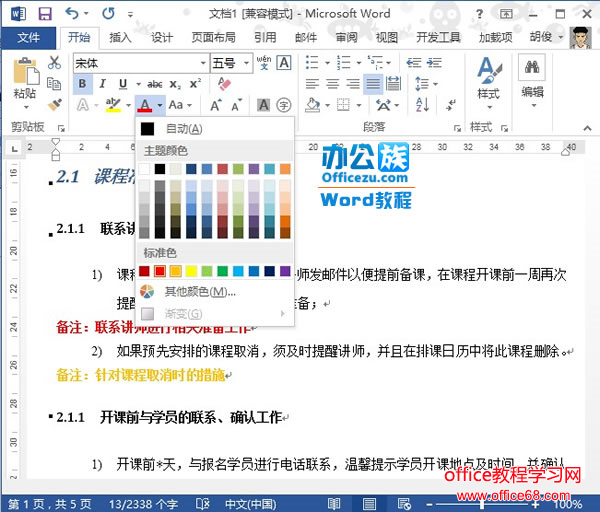Expand the text highlight color dropdown arrow
Viewport: 600px width, 512px height.
point(128,105)
